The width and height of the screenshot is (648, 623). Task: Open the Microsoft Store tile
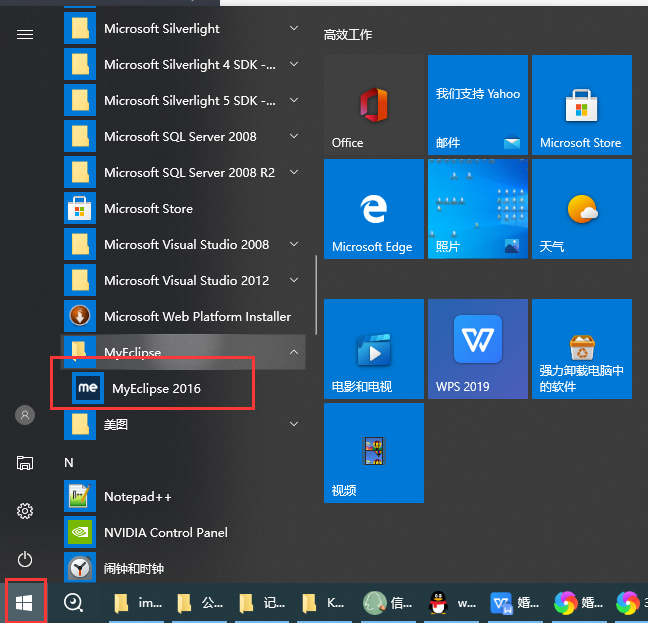(x=582, y=105)
